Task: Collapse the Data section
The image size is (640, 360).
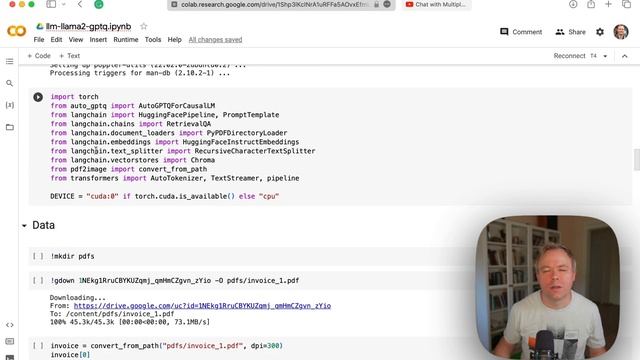Action: pos(24,226)
